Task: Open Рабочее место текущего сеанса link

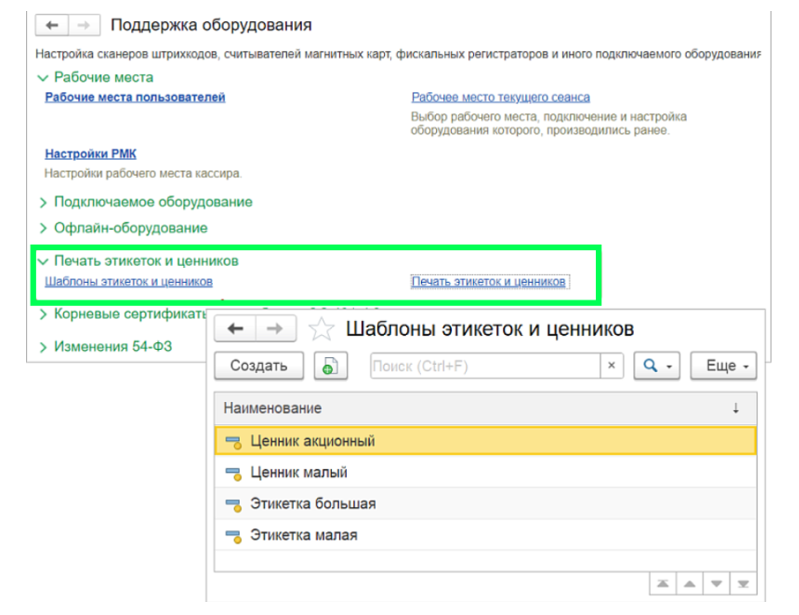Action: click(x=500, y=97)
